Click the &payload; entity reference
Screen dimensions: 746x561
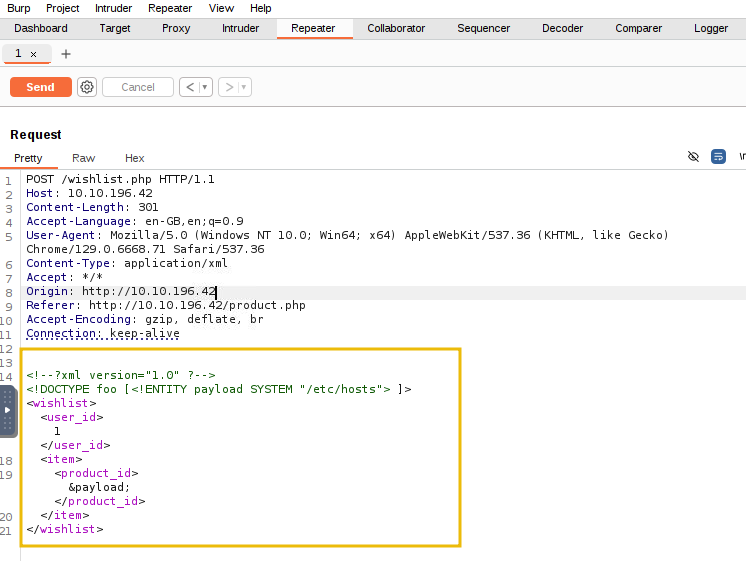point(99,487)
